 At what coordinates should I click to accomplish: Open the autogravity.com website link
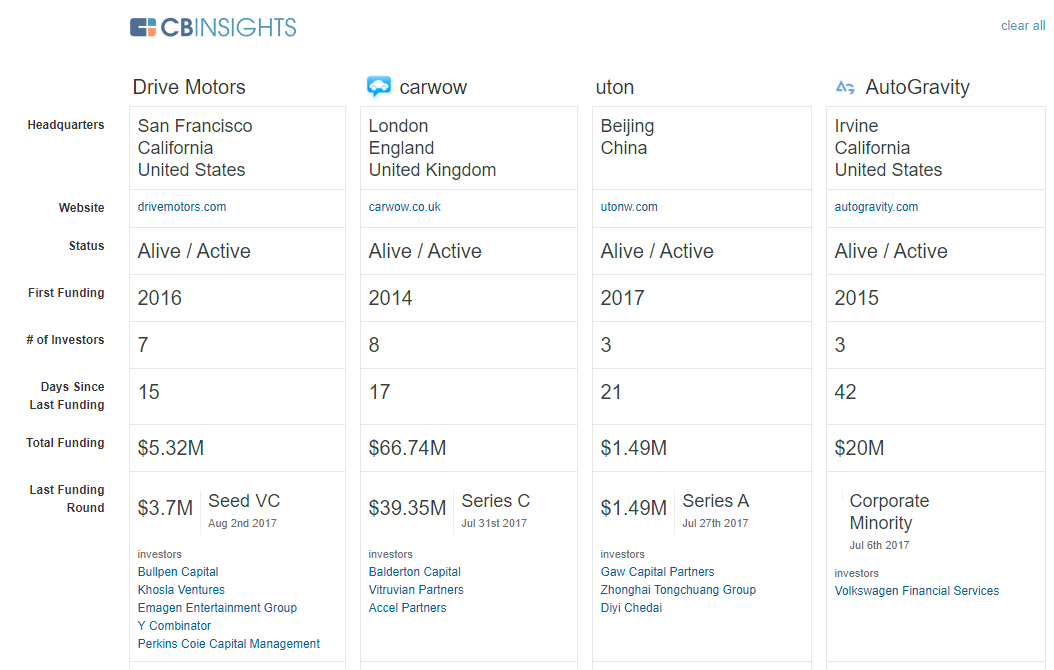pyautogui.click(x=876, y=207)
